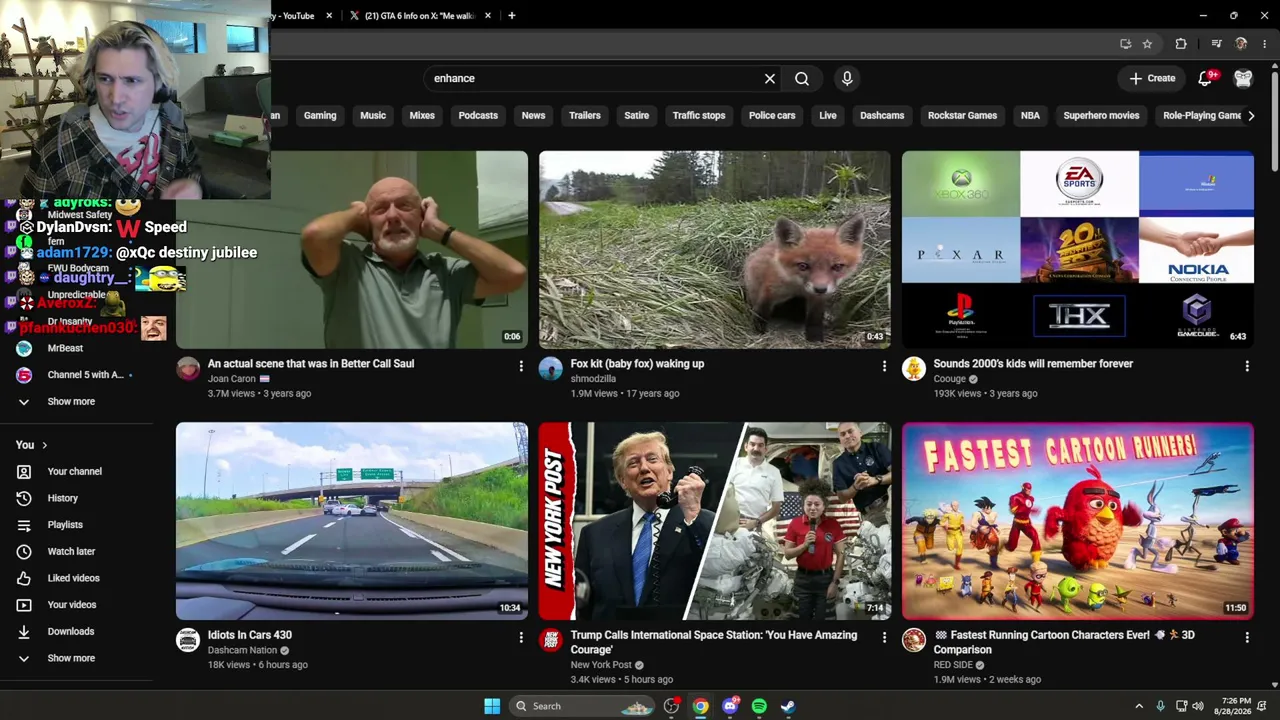Open Downloads in the sidebar
This screenshot has height=720, width=1280.
click(x=71, y=632)
